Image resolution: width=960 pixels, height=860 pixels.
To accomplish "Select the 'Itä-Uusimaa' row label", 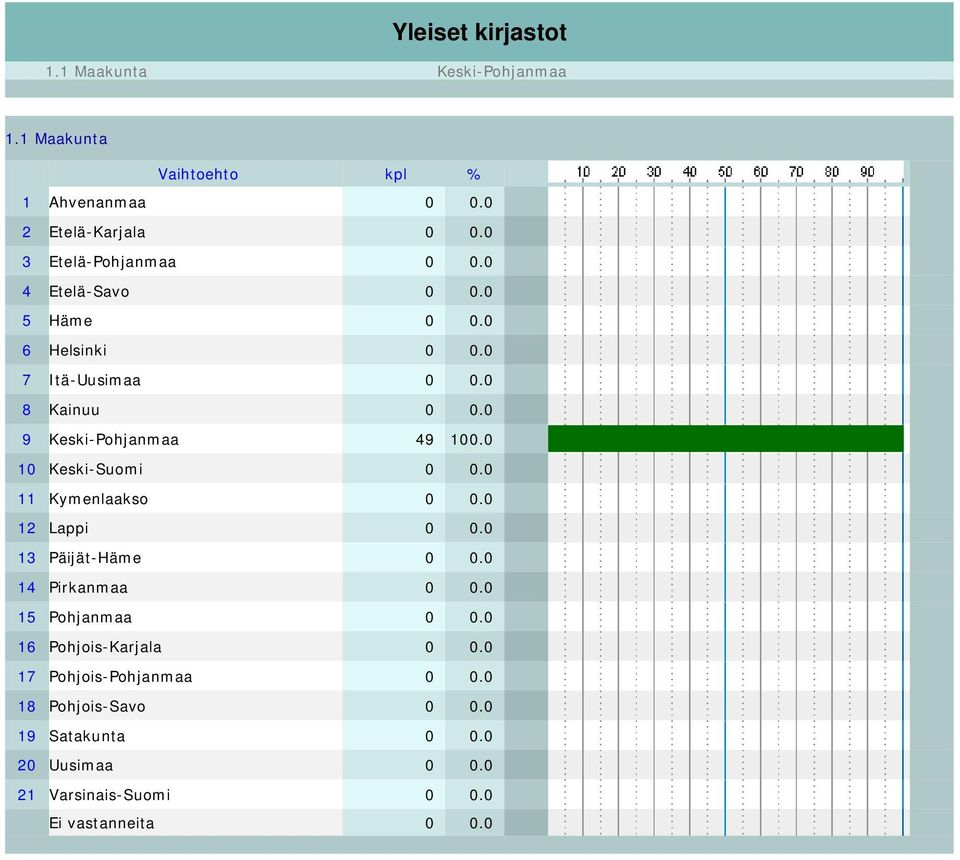I will [95, 380].
